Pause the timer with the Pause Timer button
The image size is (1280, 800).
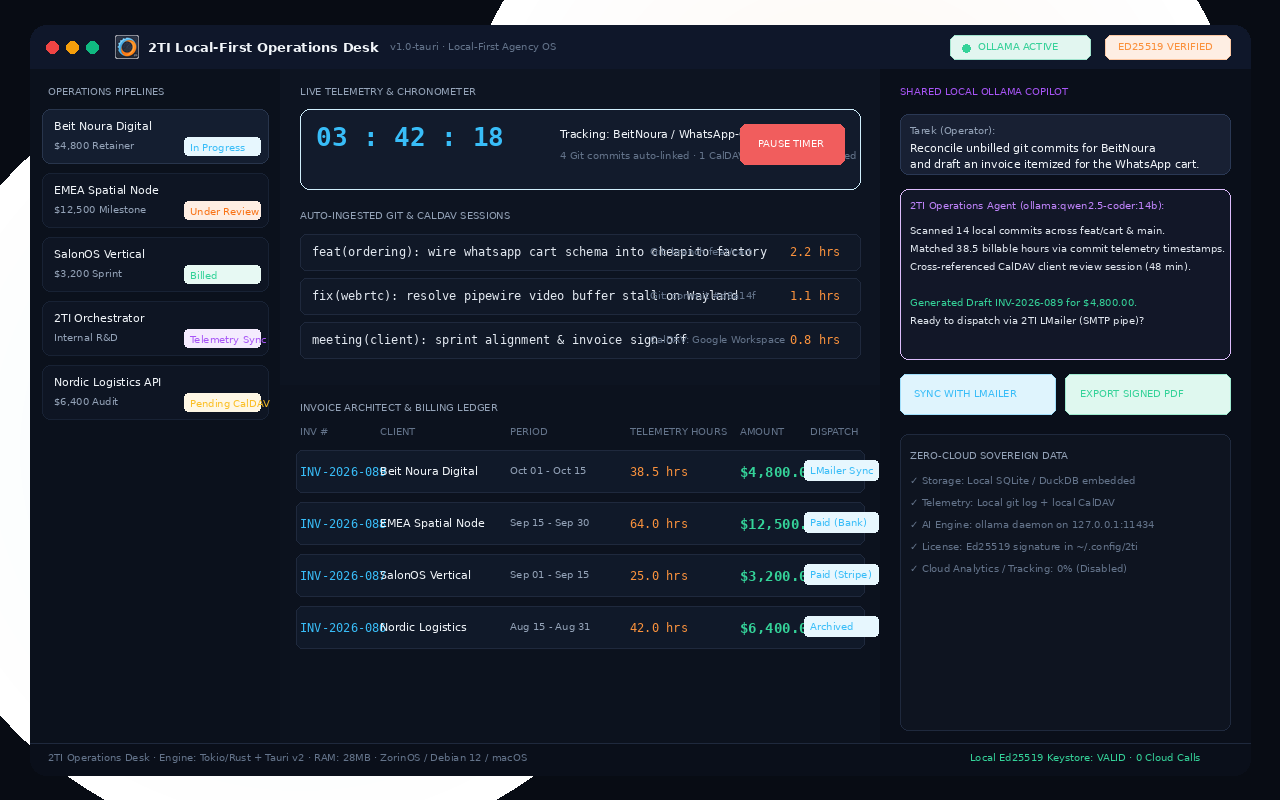point(792,144)
